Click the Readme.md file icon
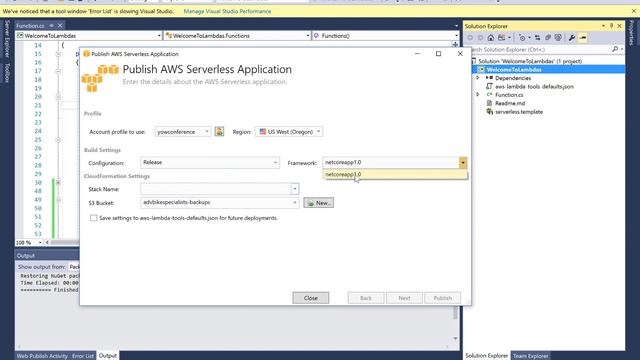 pos(489,103)
